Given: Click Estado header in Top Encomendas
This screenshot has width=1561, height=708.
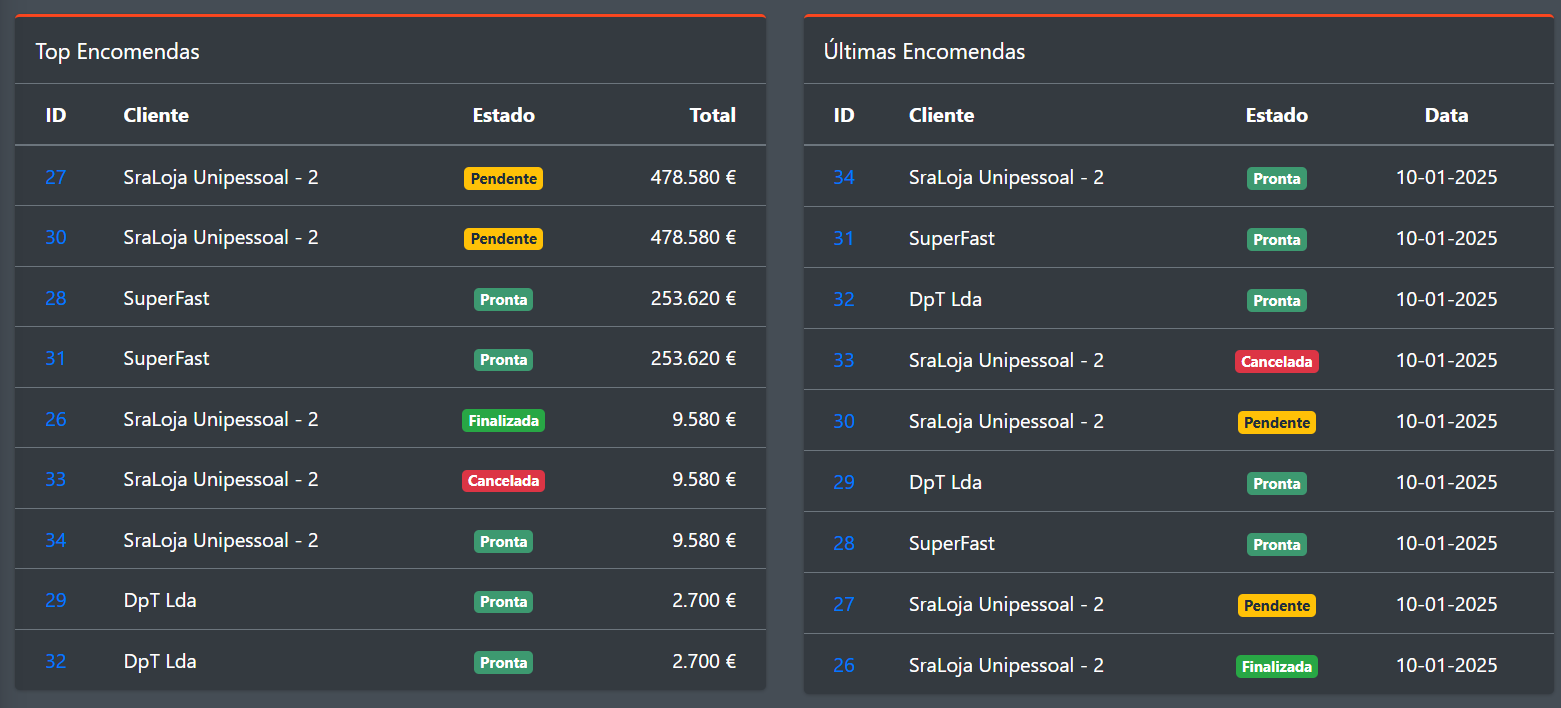Looking at the screenshot, I should (x=503, y=115).
